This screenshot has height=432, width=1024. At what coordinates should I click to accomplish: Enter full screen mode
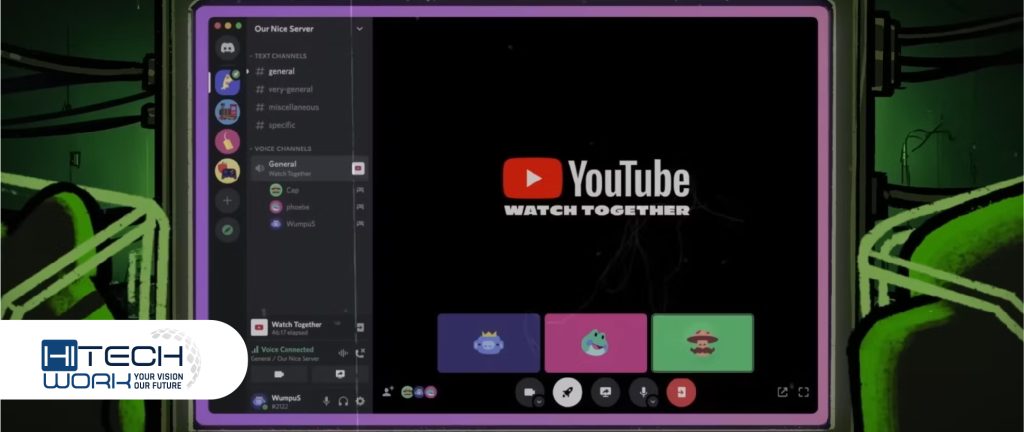pyautogui.click(x=804, y=392)
